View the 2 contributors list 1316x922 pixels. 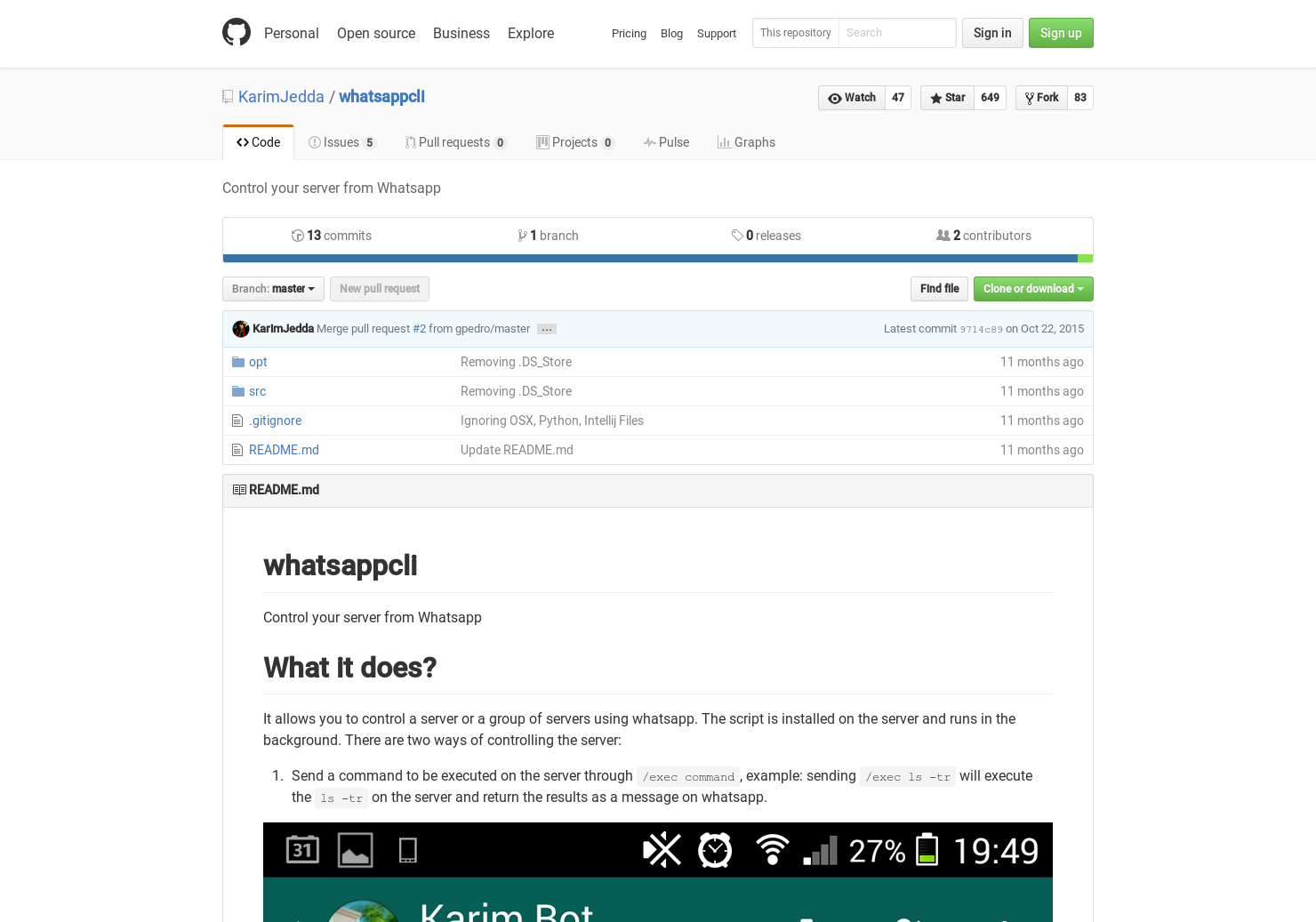(x=984, y=236)
